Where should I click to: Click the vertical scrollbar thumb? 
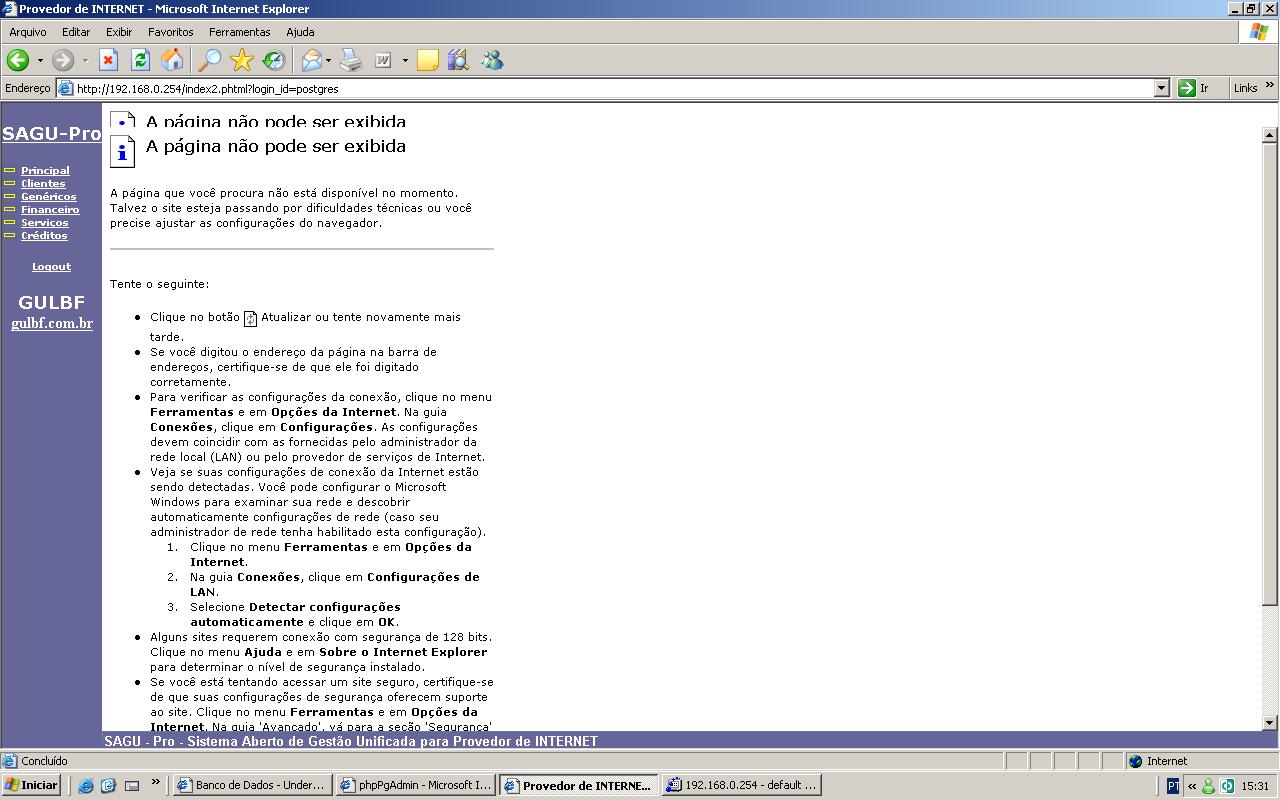[1270, 373]
